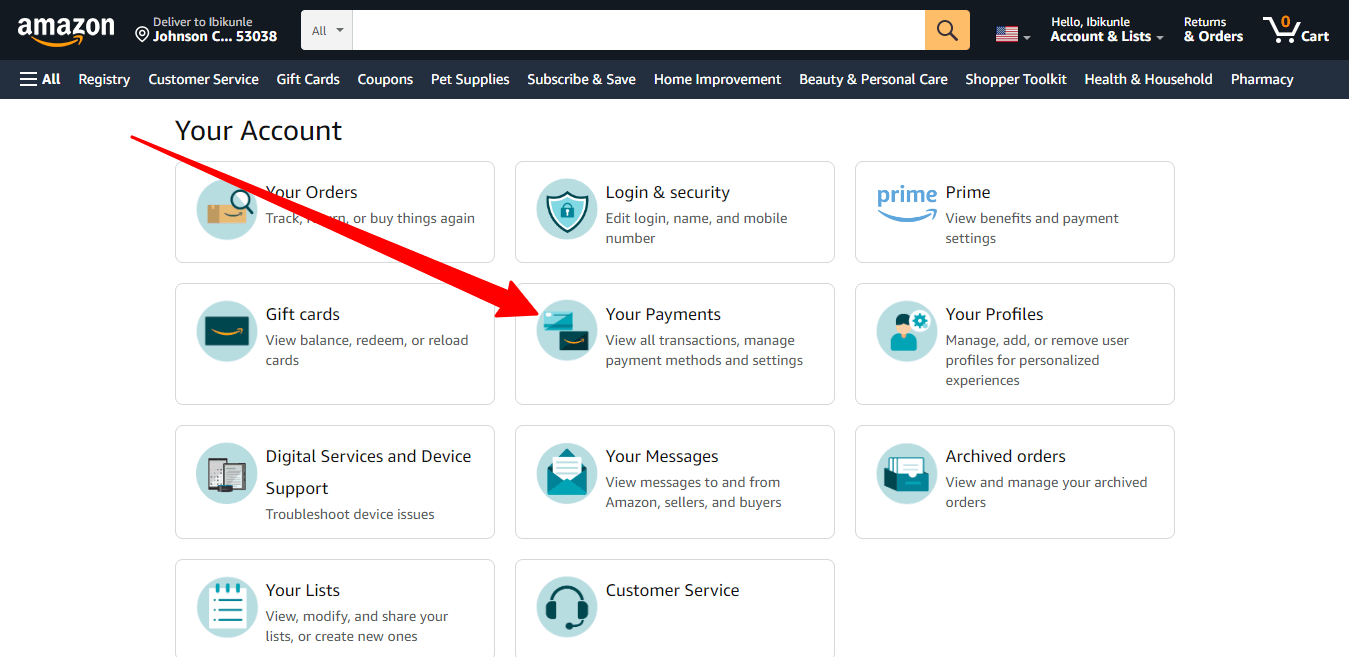Click the Your Orders package icon
Image resolution: width=1349 pixels, height=657 pixels.
227,210
